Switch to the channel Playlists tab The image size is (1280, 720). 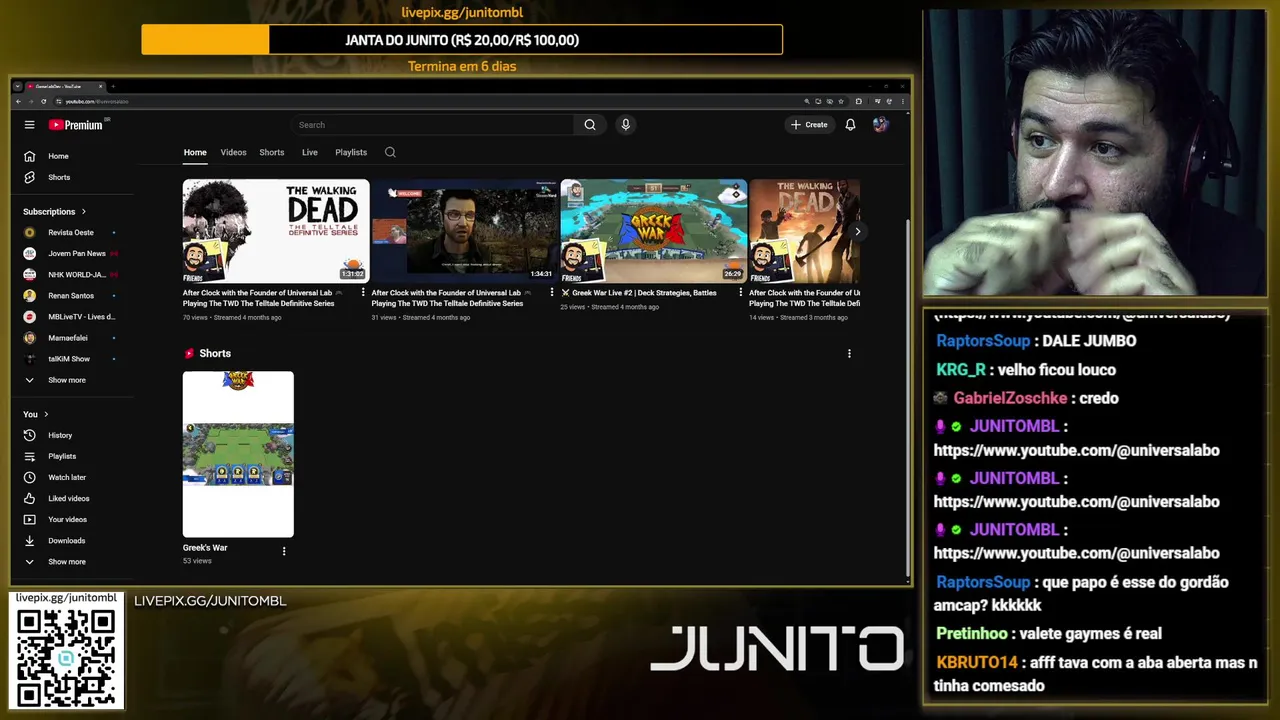[x=351, y=152]
